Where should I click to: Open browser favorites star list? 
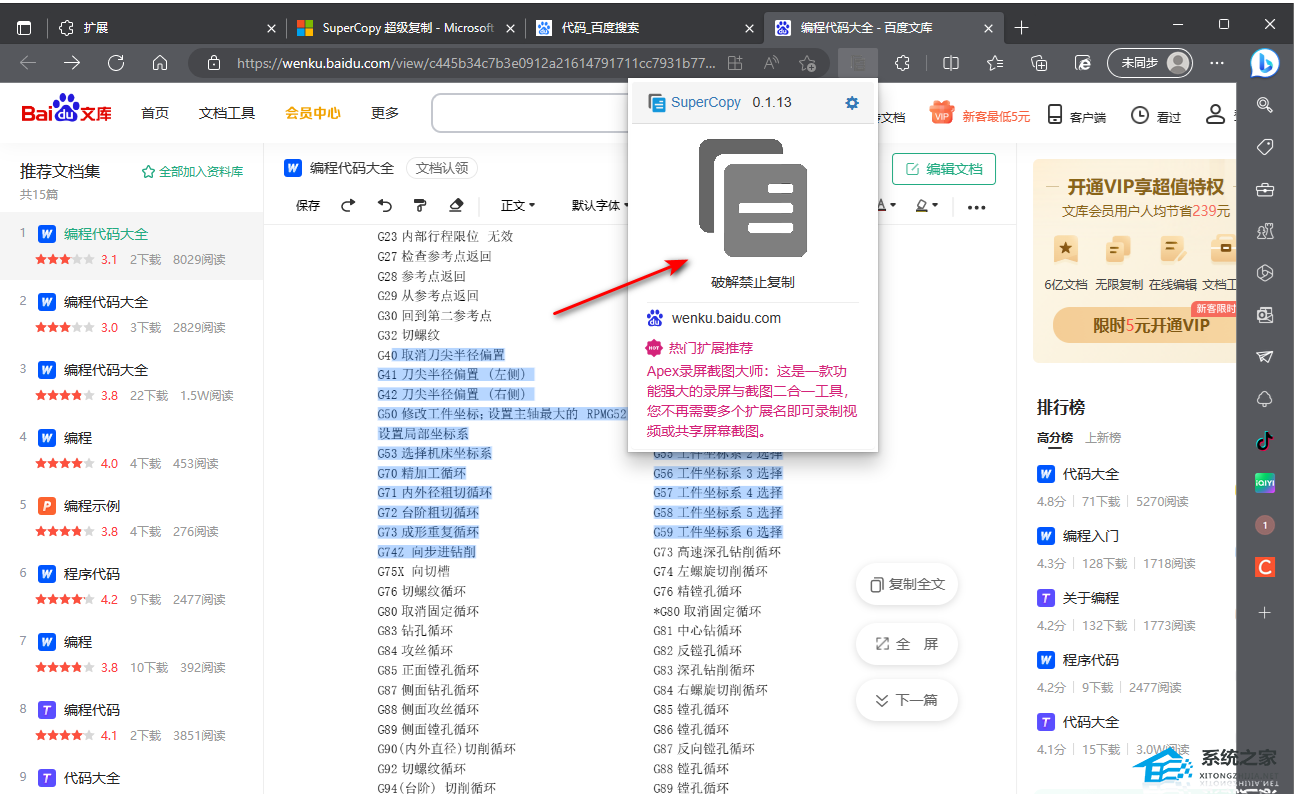pyautogui.click(x=995, y=63)
